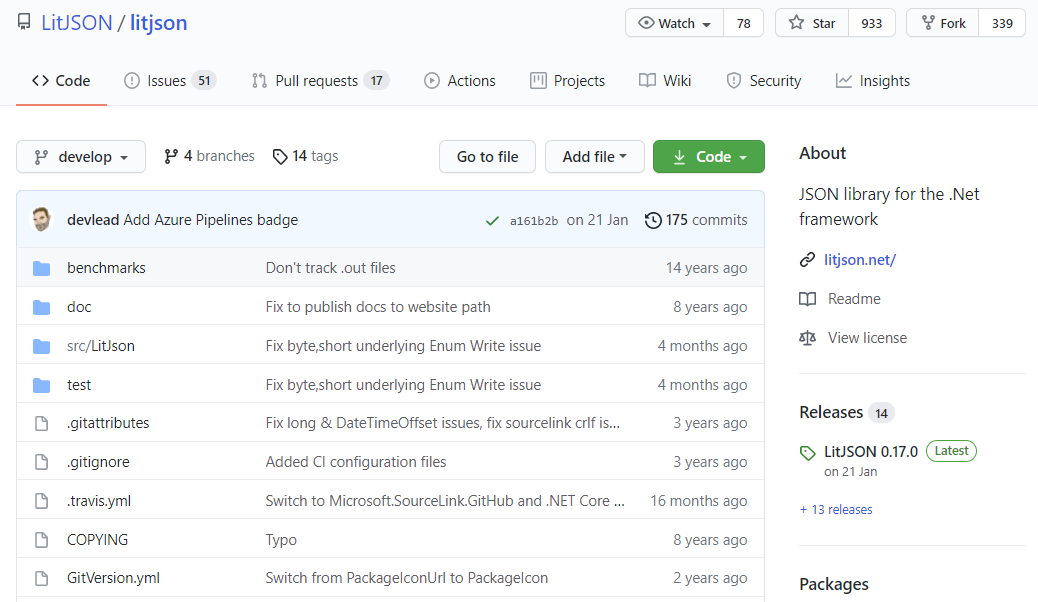
Task: Click the tags icon next to 14 tags
Action: (x=280, y=156)
